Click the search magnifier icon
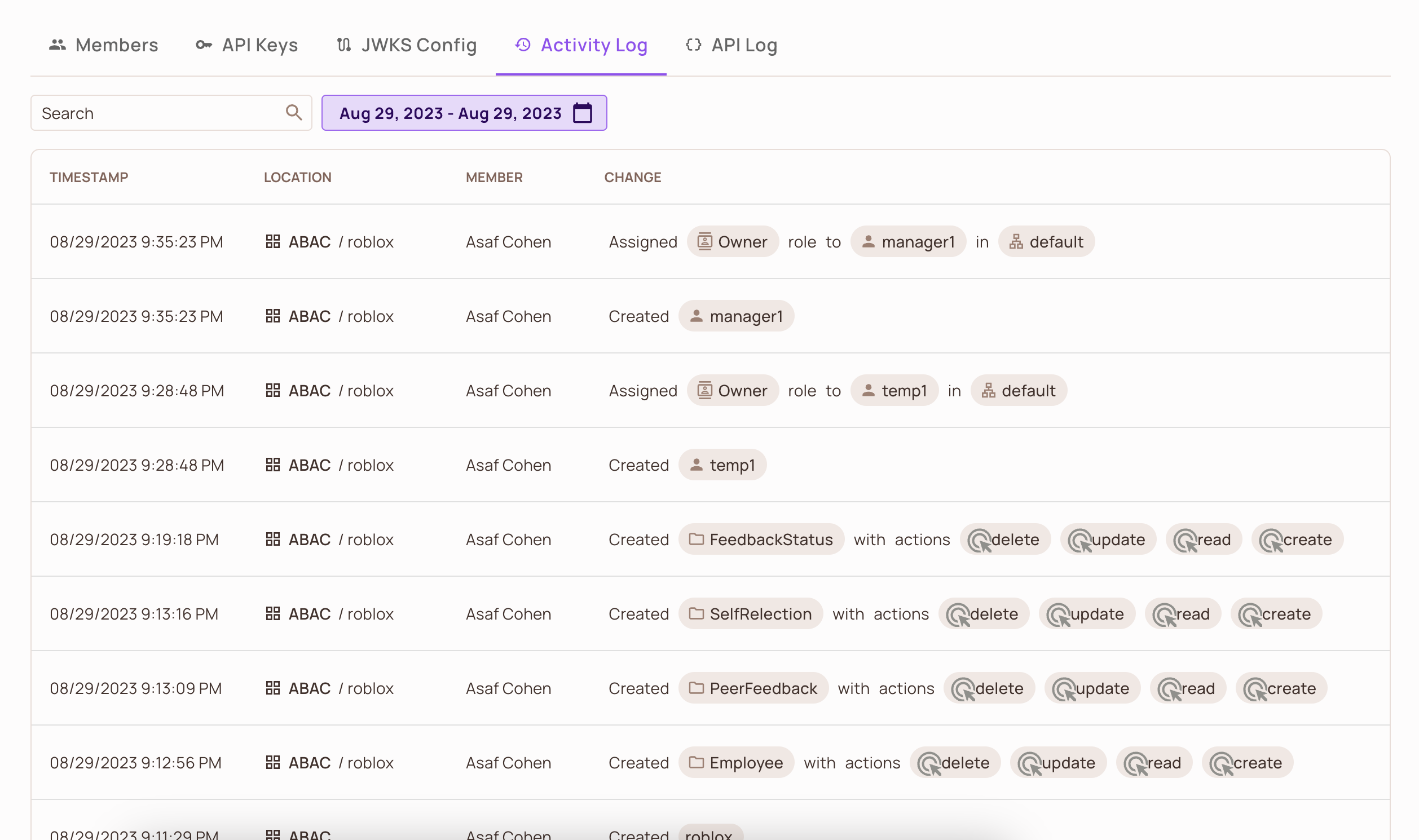The height and width of the screenshot is (840, 1419). (294, 113)
